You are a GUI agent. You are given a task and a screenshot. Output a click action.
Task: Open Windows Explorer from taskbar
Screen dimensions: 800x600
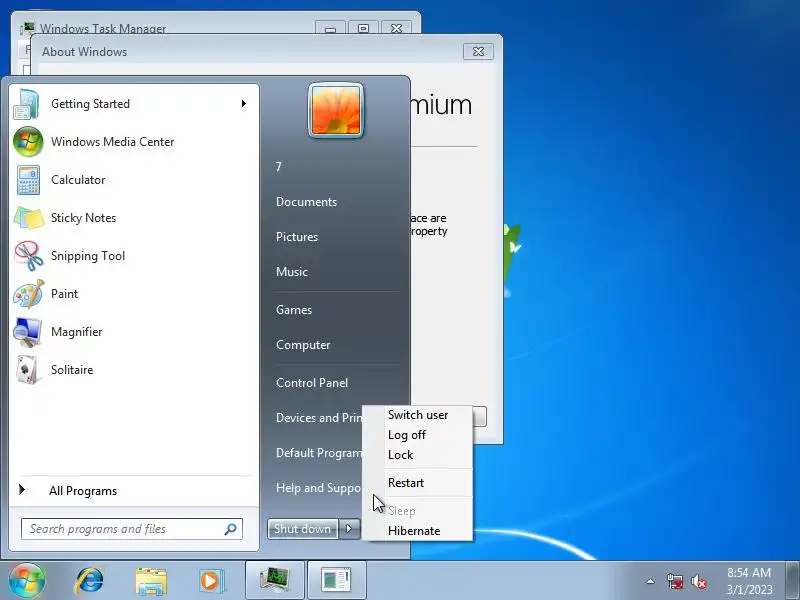[x=151, y=581]
